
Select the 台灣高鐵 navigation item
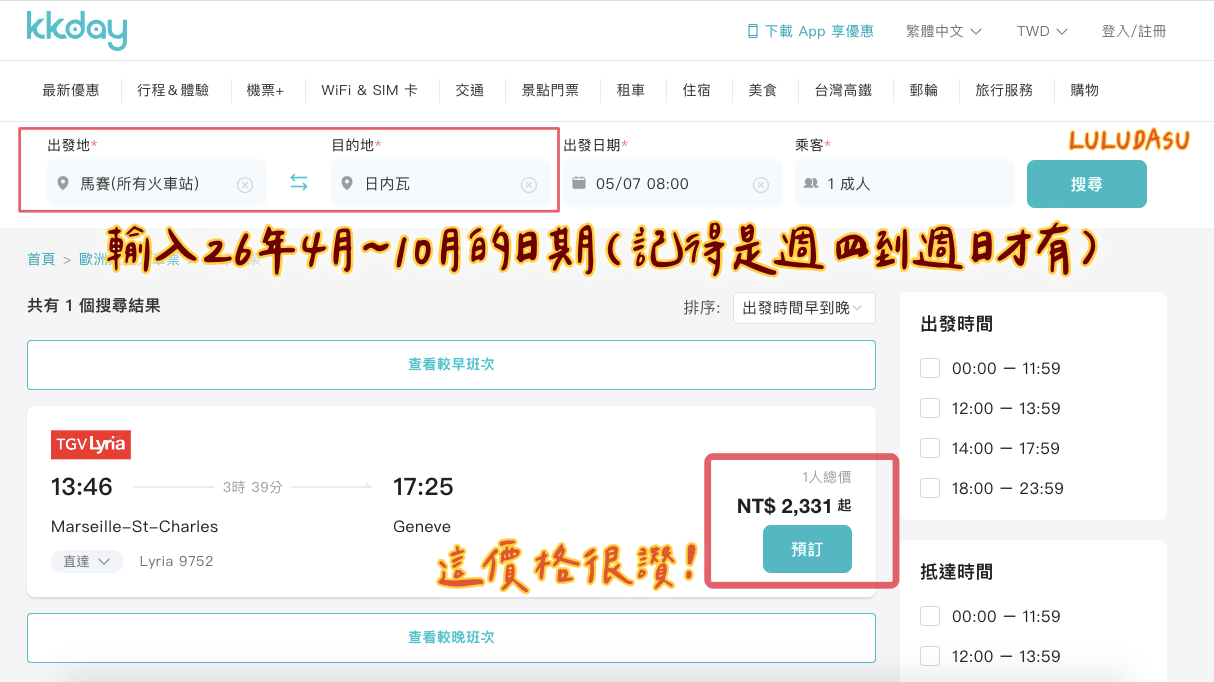pos(843,90)
